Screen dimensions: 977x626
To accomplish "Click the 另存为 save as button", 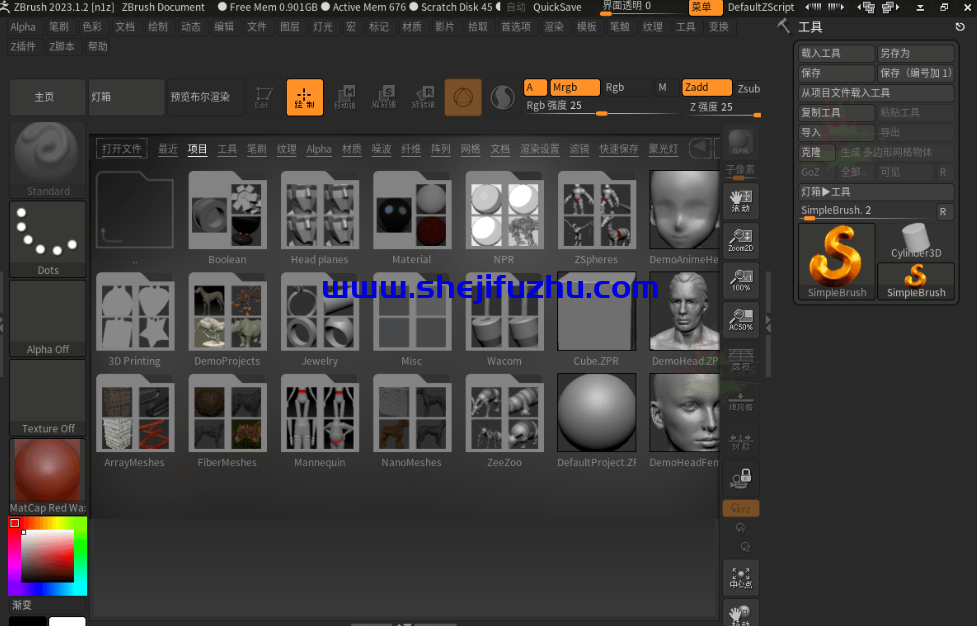I will 915,54.
